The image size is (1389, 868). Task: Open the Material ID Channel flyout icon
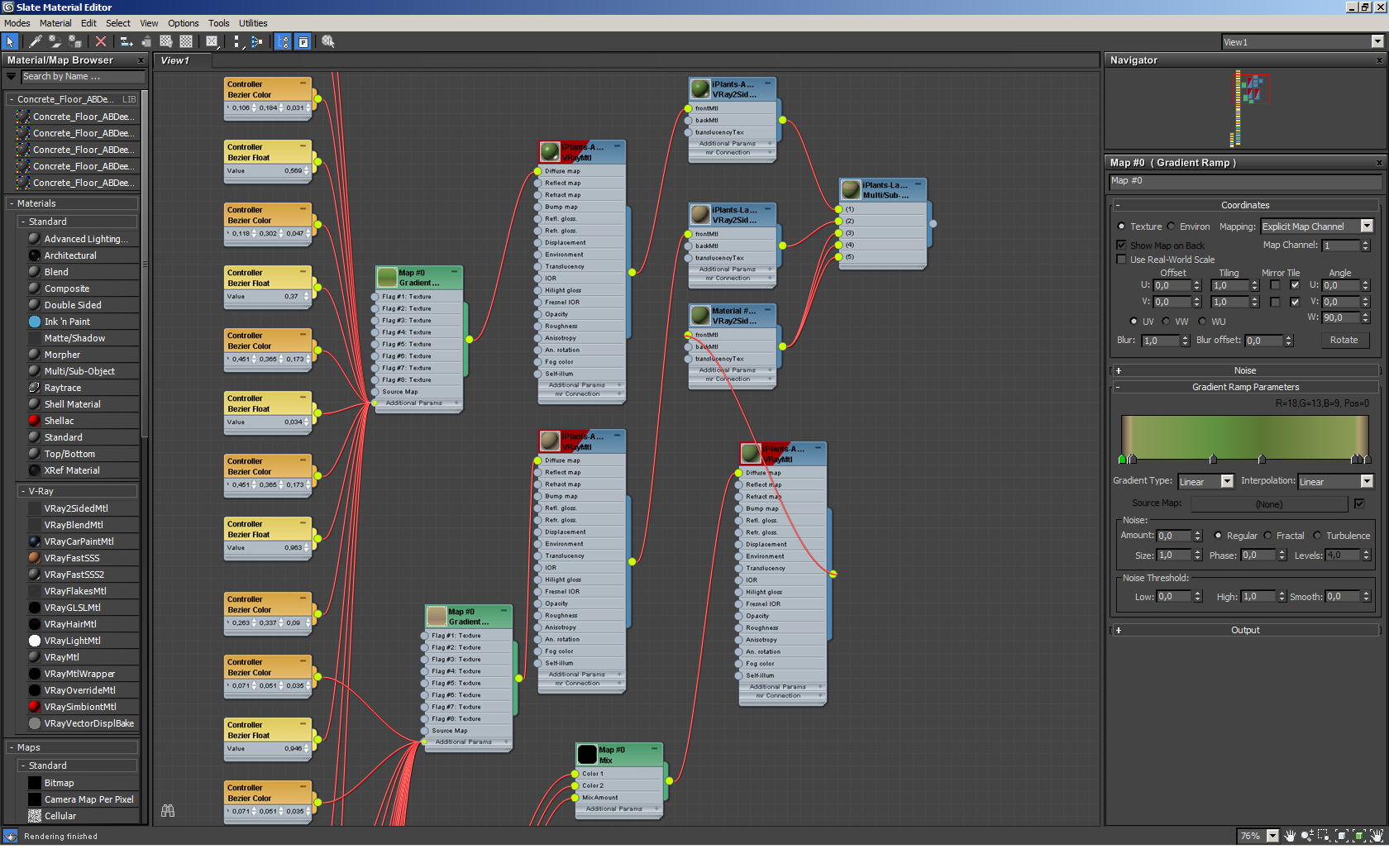212,41
